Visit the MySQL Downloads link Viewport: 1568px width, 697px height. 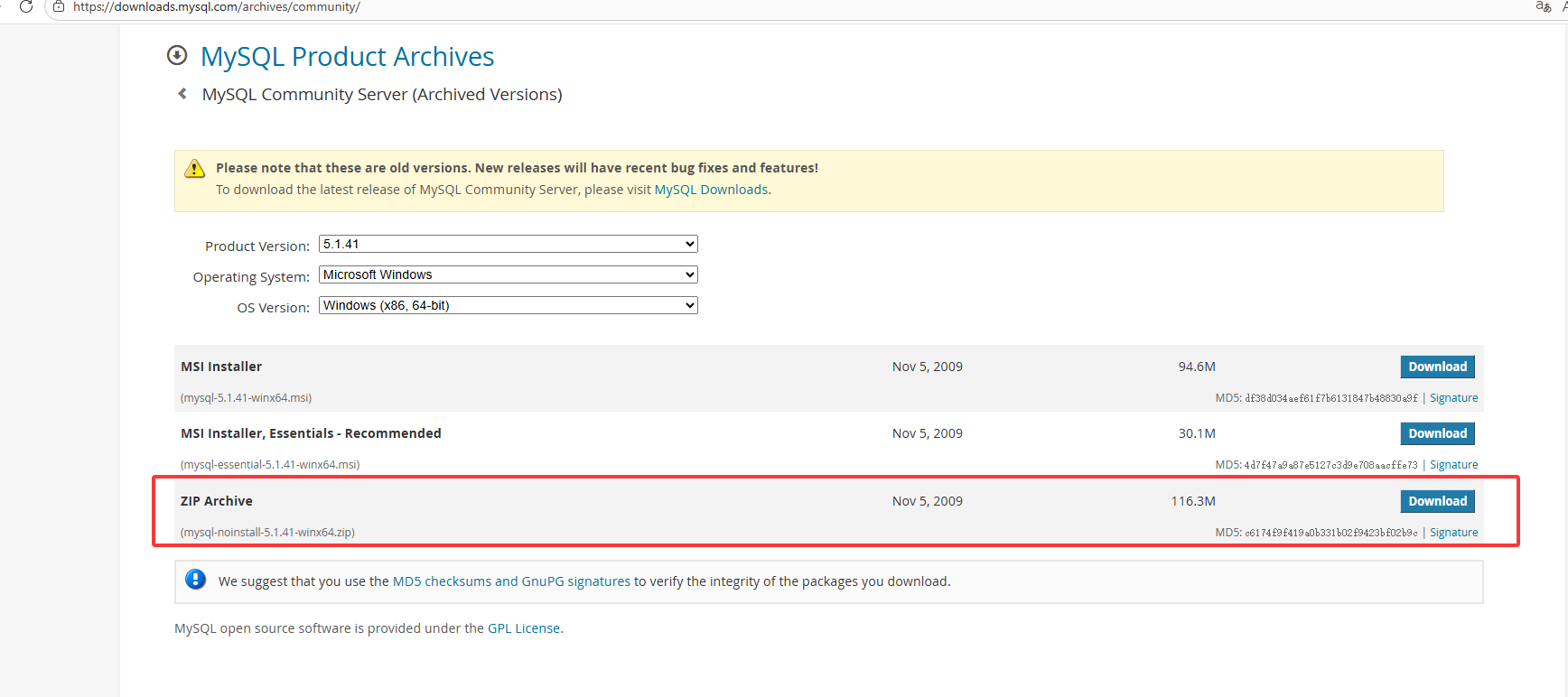tap(711, 190)
